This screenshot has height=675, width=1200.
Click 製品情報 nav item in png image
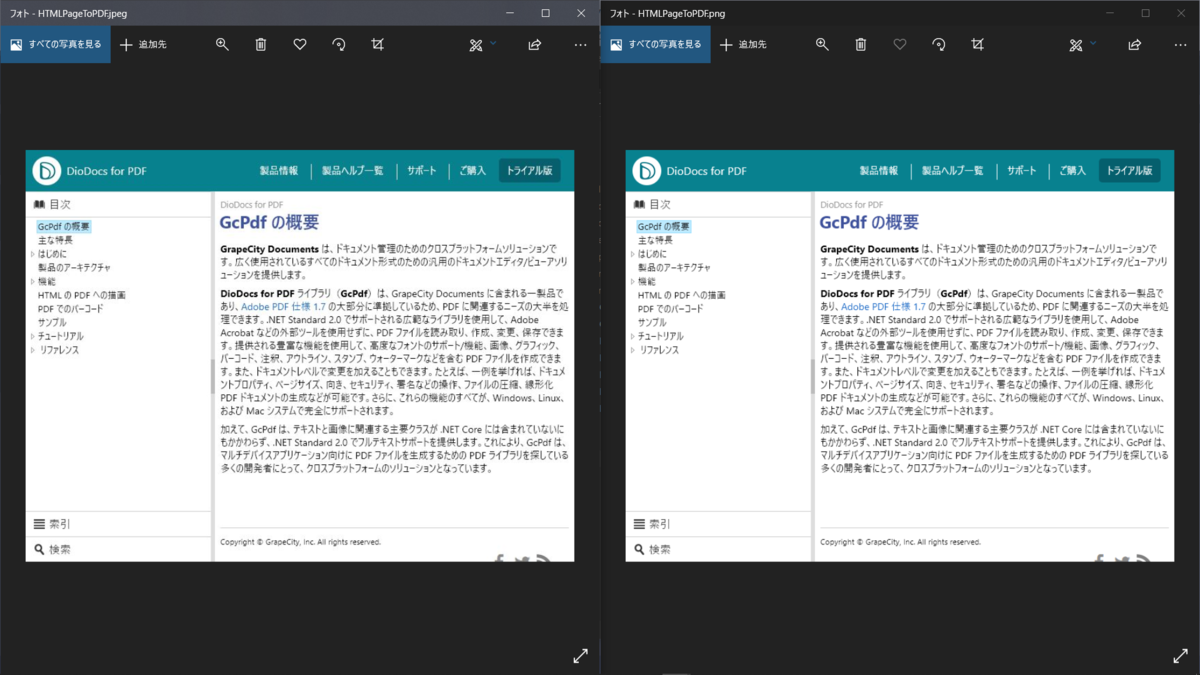[879, 171]
